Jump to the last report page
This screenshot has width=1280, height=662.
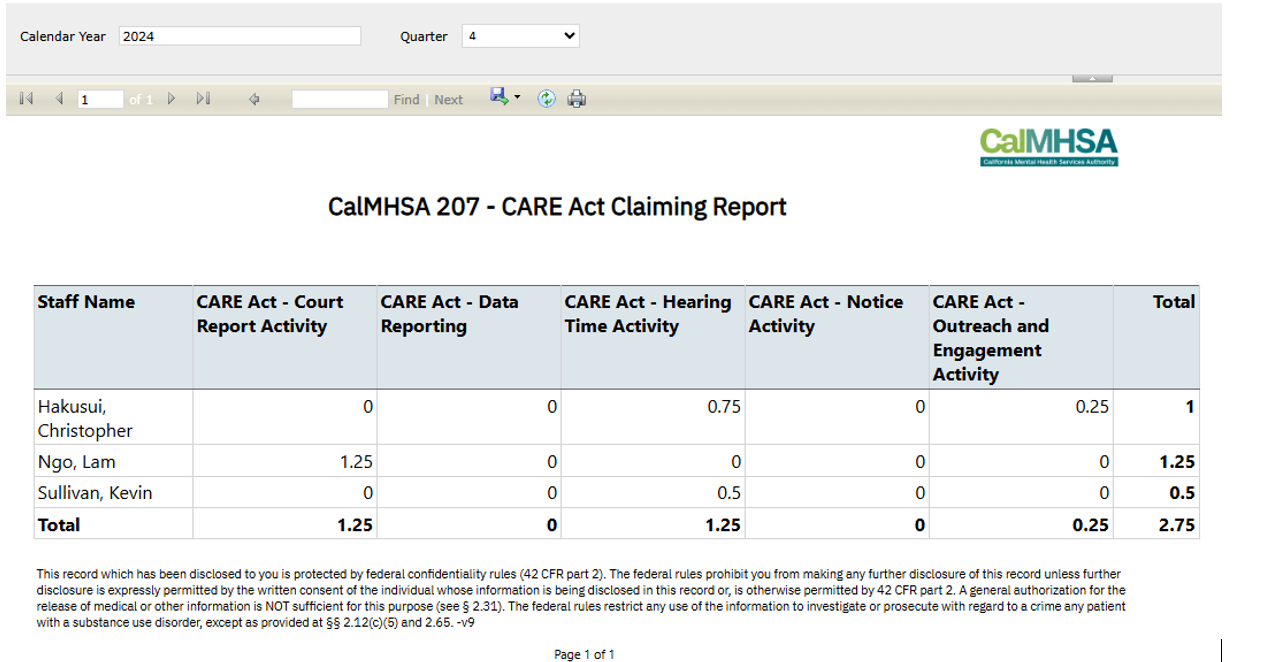pyautogui.click(x=203, y=99)
